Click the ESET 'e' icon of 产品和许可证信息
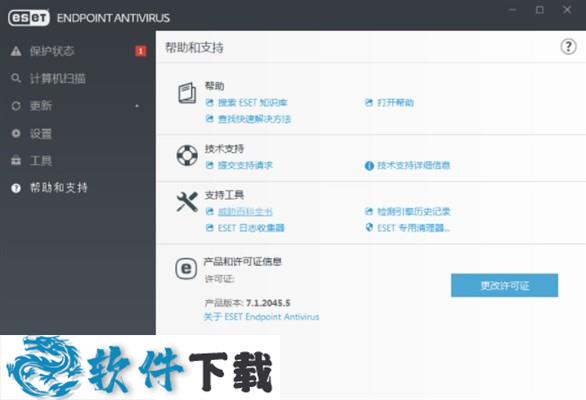This screenshot has height=400, width=586. point(186,268)
